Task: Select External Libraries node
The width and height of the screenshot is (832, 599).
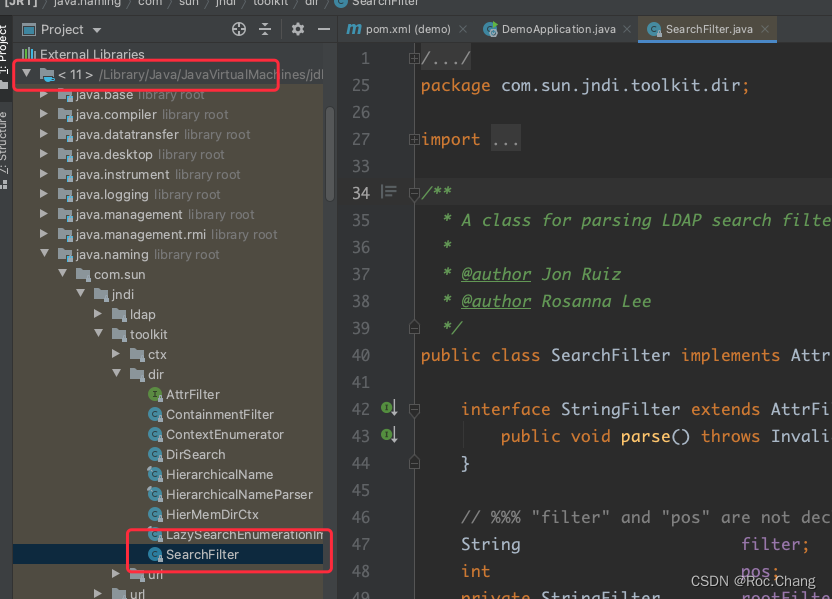Action: (92, 54)
